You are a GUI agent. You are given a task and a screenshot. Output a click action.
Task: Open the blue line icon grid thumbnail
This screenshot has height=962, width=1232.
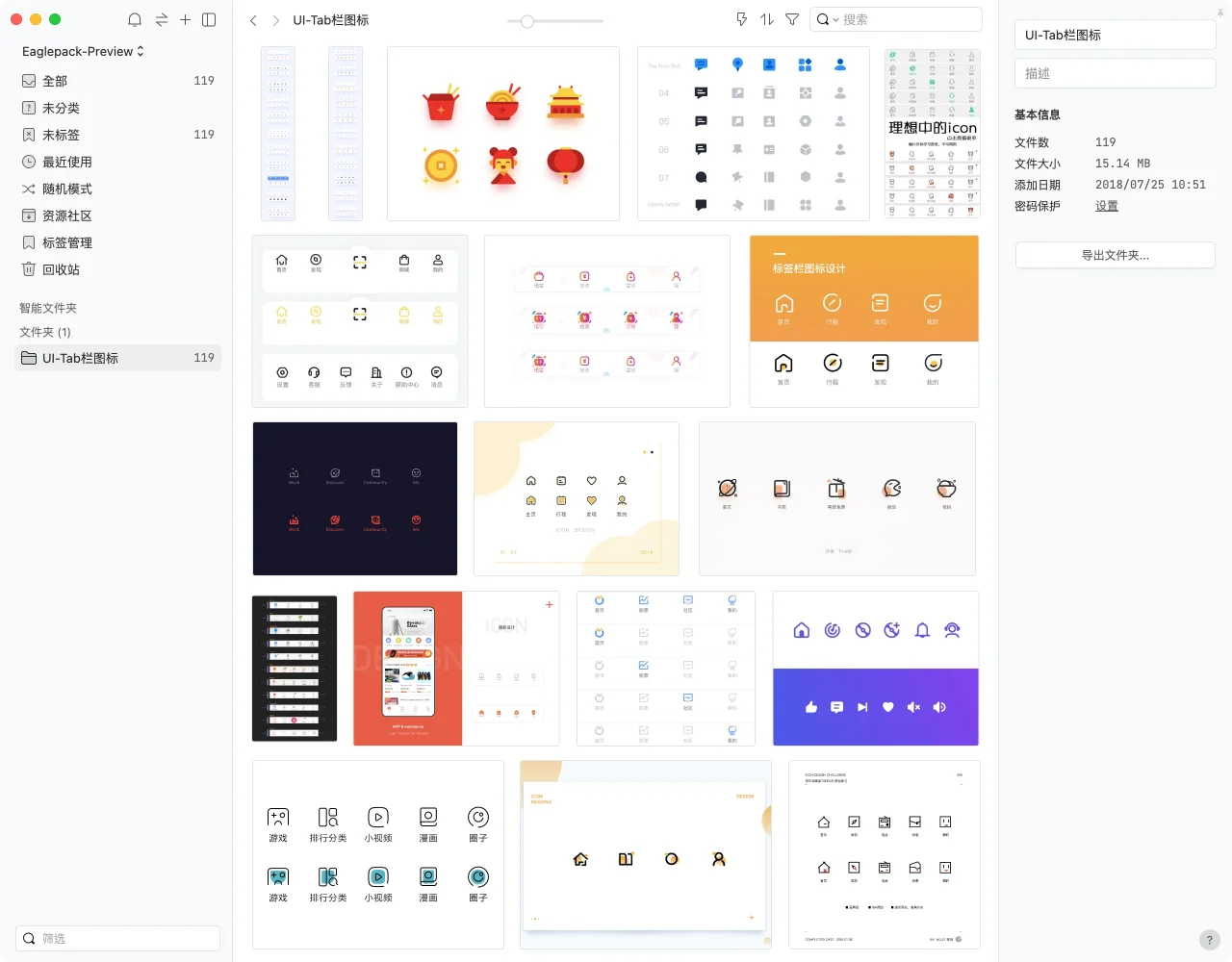point(666,669)
